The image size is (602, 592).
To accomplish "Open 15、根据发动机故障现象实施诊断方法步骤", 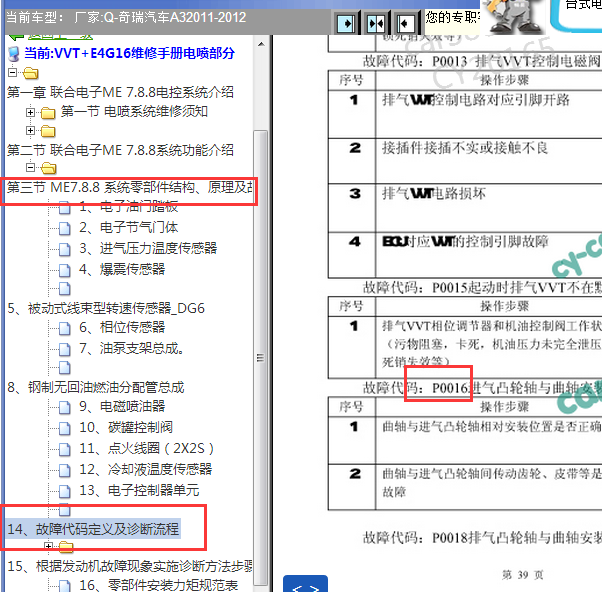I will tap(130, 566).
